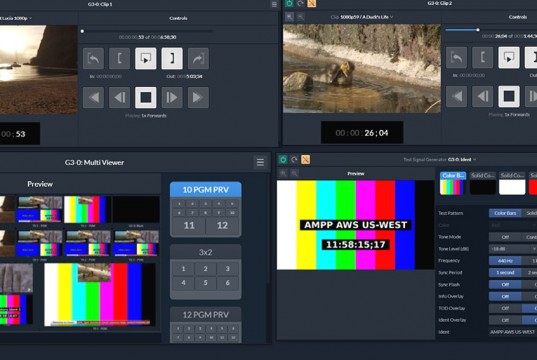Click the orange tool icon on Test Signal Generator
537x360 pixels.
pyautogui.click(x=305, y=160)
